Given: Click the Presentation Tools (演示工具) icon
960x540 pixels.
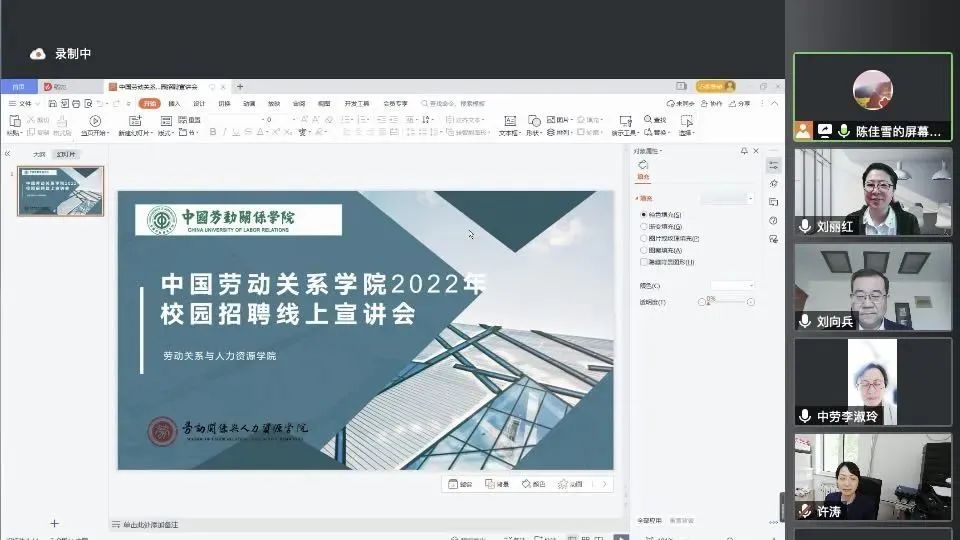Looking at the screenshot, I should tap(625, 121).
